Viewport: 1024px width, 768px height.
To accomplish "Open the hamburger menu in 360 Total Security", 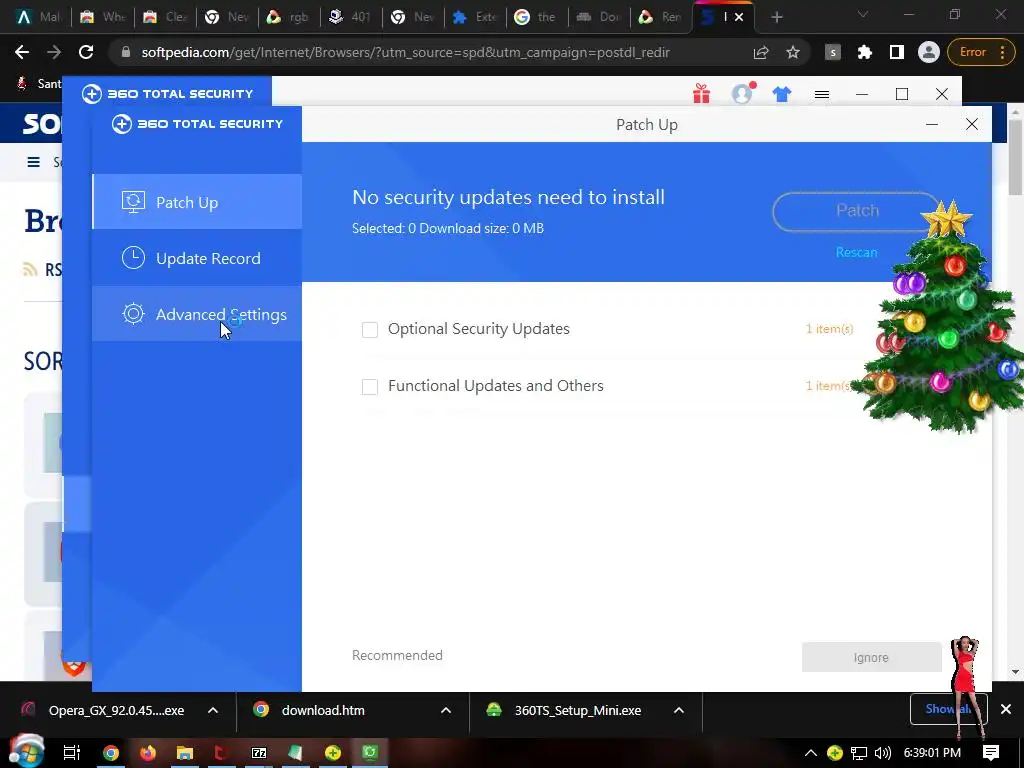I will coord(822,95).
